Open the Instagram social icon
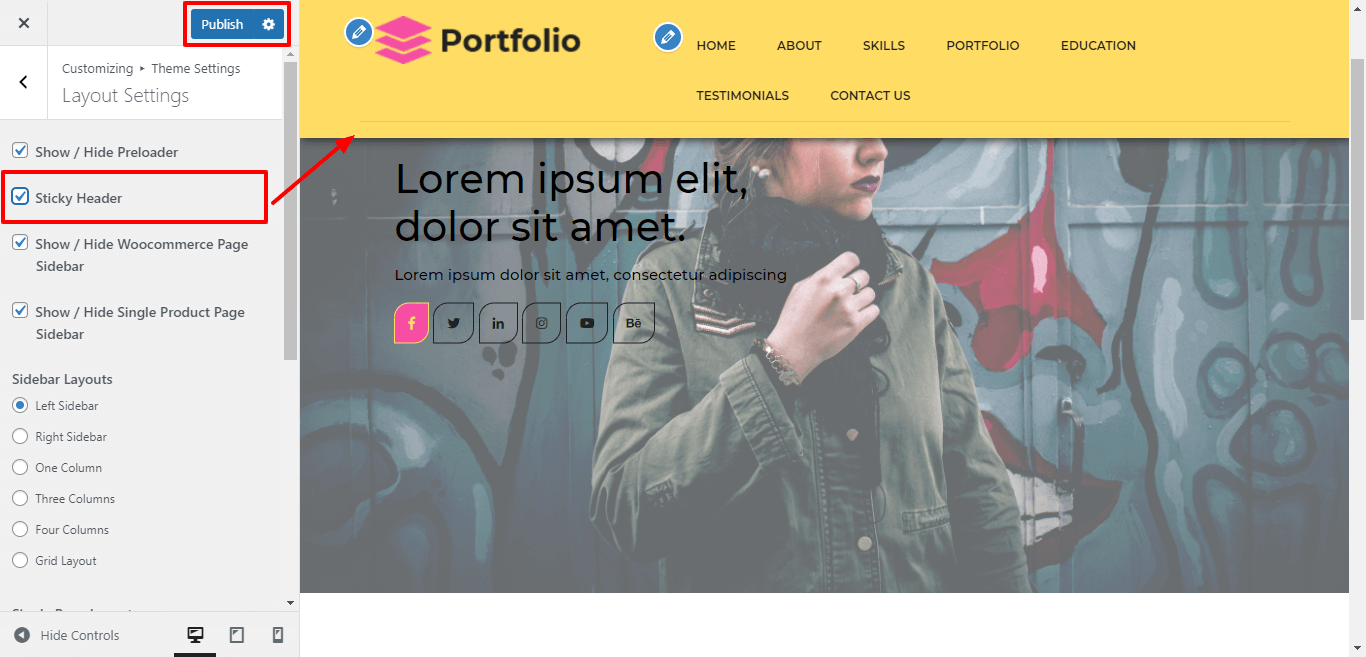1366x657 pixels. pyautogui.click(x=541, y=323)
